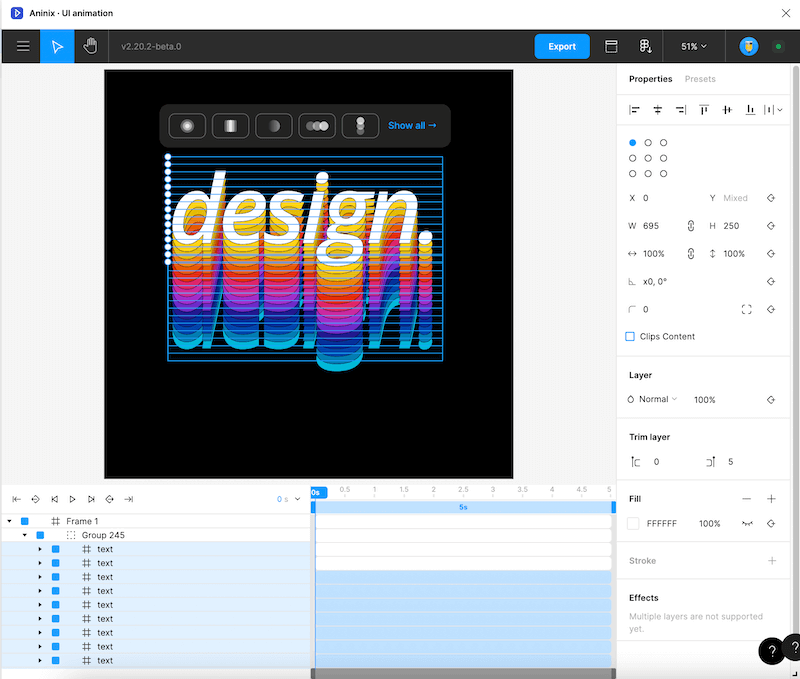Screen dimensions: 800x679
Task: Open the Normal blend mode dropdown
Action: coord(653,399)
